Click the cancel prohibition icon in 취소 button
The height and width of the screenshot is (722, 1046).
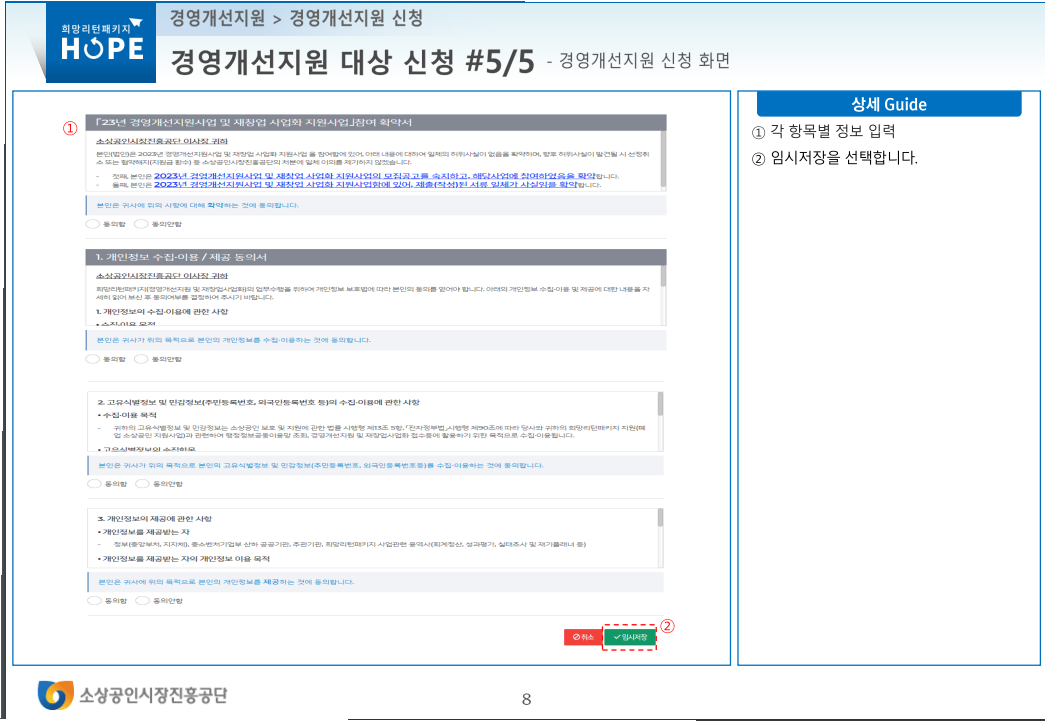[x=576, y=638]
